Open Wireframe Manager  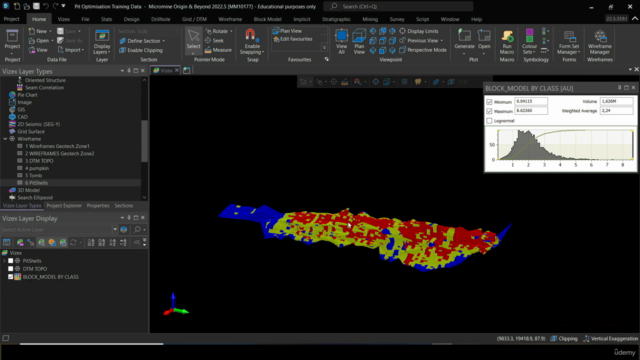click(x=600, y=42)
